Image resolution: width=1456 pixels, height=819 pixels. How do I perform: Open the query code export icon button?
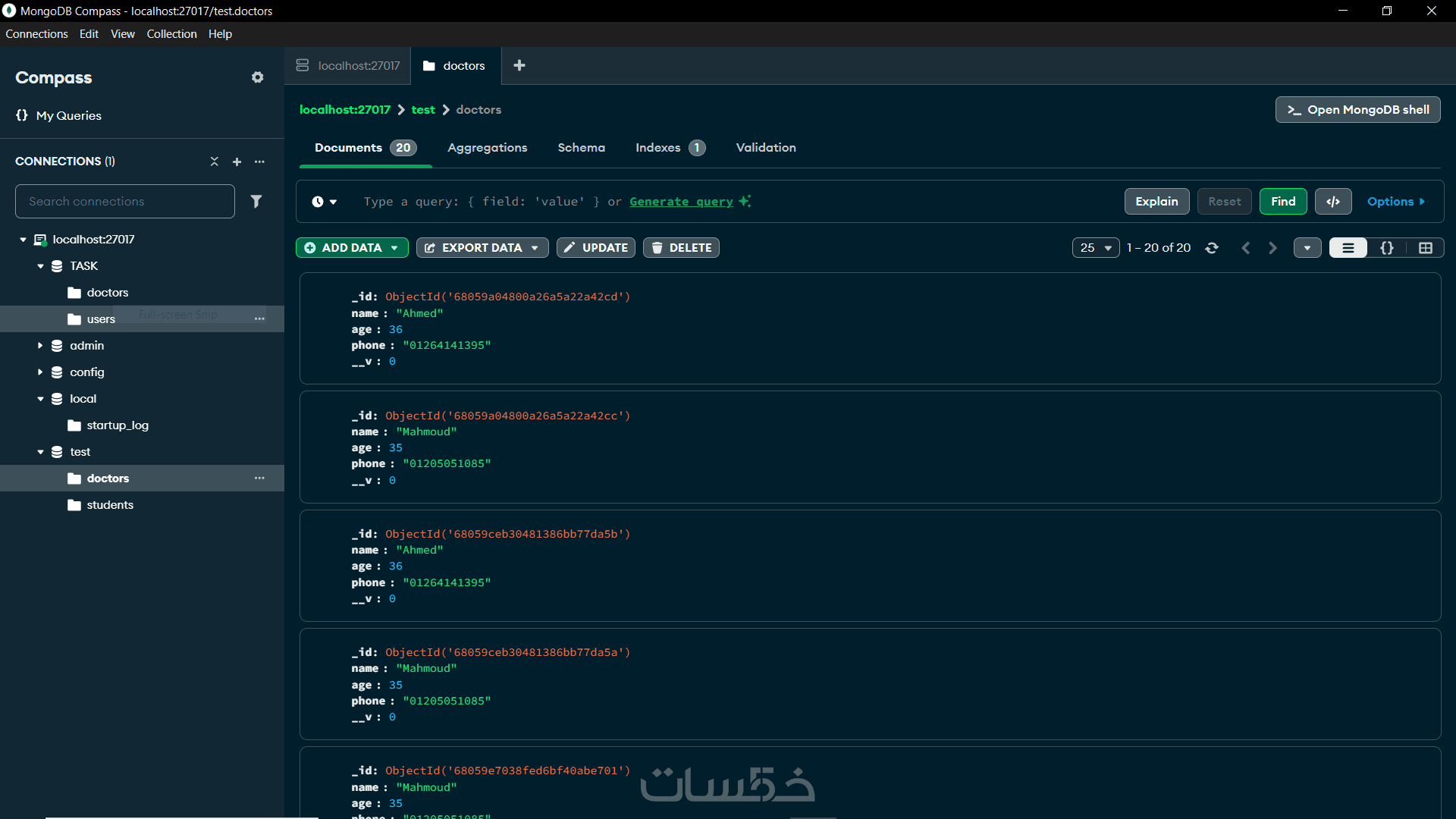click(x=1332, y=201)
